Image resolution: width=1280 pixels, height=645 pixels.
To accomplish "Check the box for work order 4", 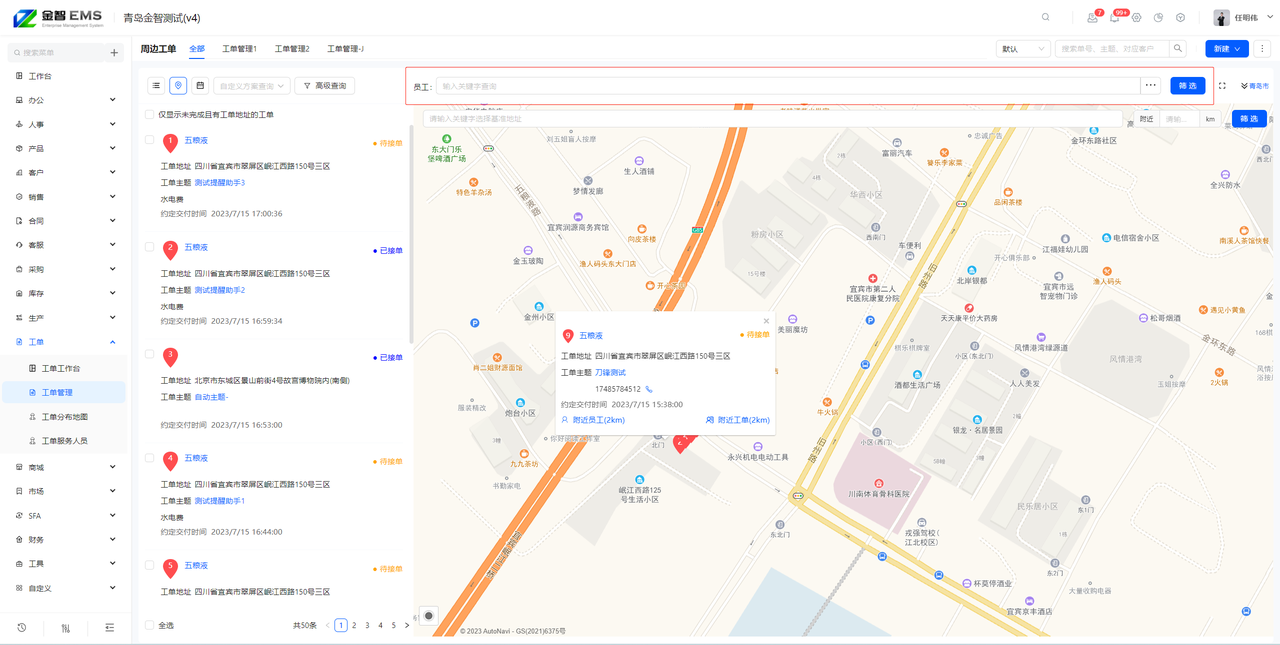I will 150,458.
